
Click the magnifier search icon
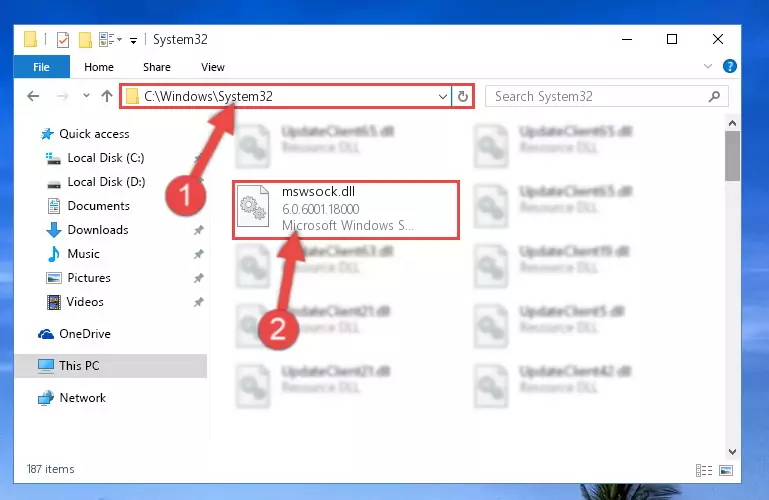coord(714,97)
